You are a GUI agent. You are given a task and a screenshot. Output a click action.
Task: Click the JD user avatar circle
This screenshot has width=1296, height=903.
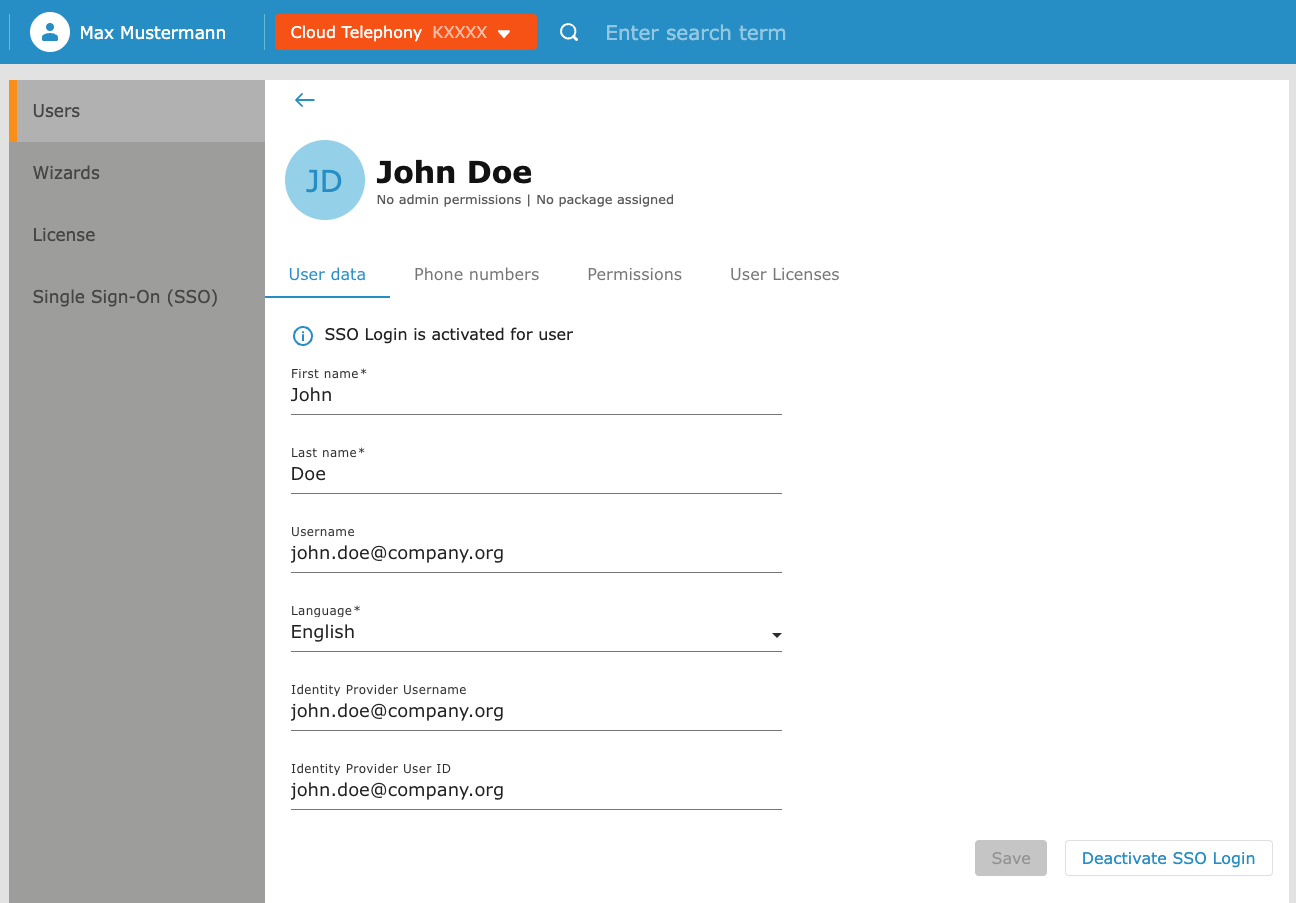click(x=325, y=180)
